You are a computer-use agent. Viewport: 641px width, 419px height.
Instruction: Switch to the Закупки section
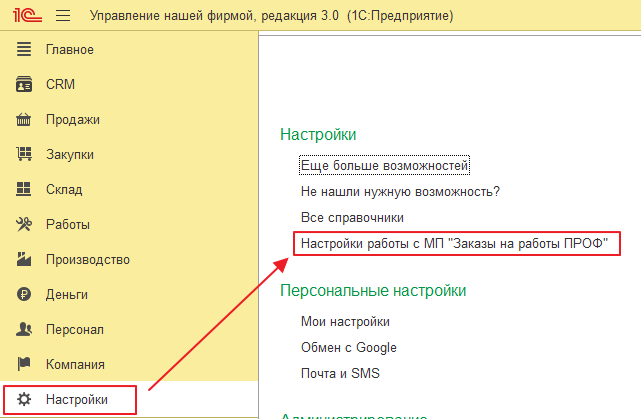click(70, 155)
